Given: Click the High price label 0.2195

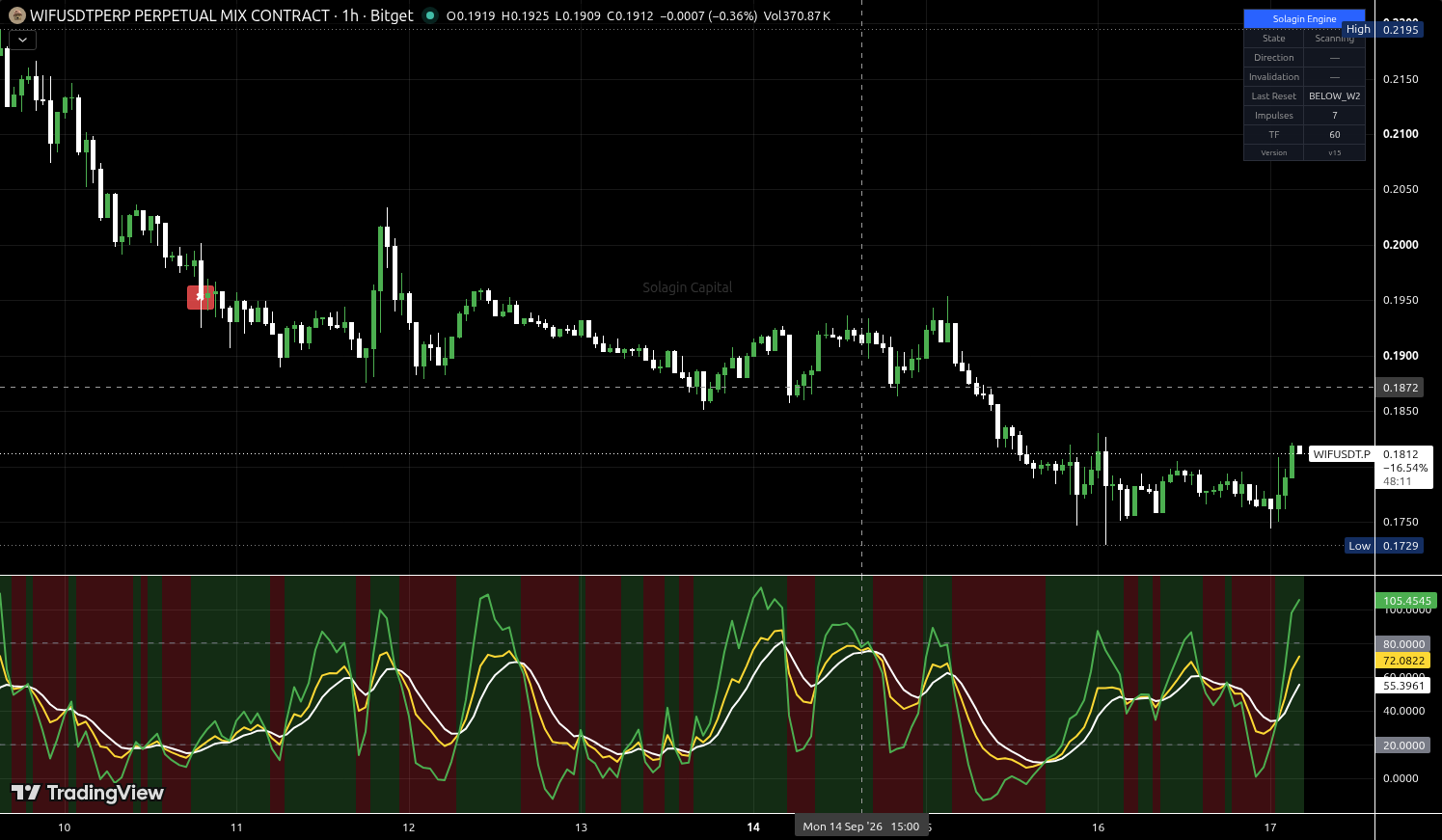Looking at the screenshot, I should pos(1401,30).
